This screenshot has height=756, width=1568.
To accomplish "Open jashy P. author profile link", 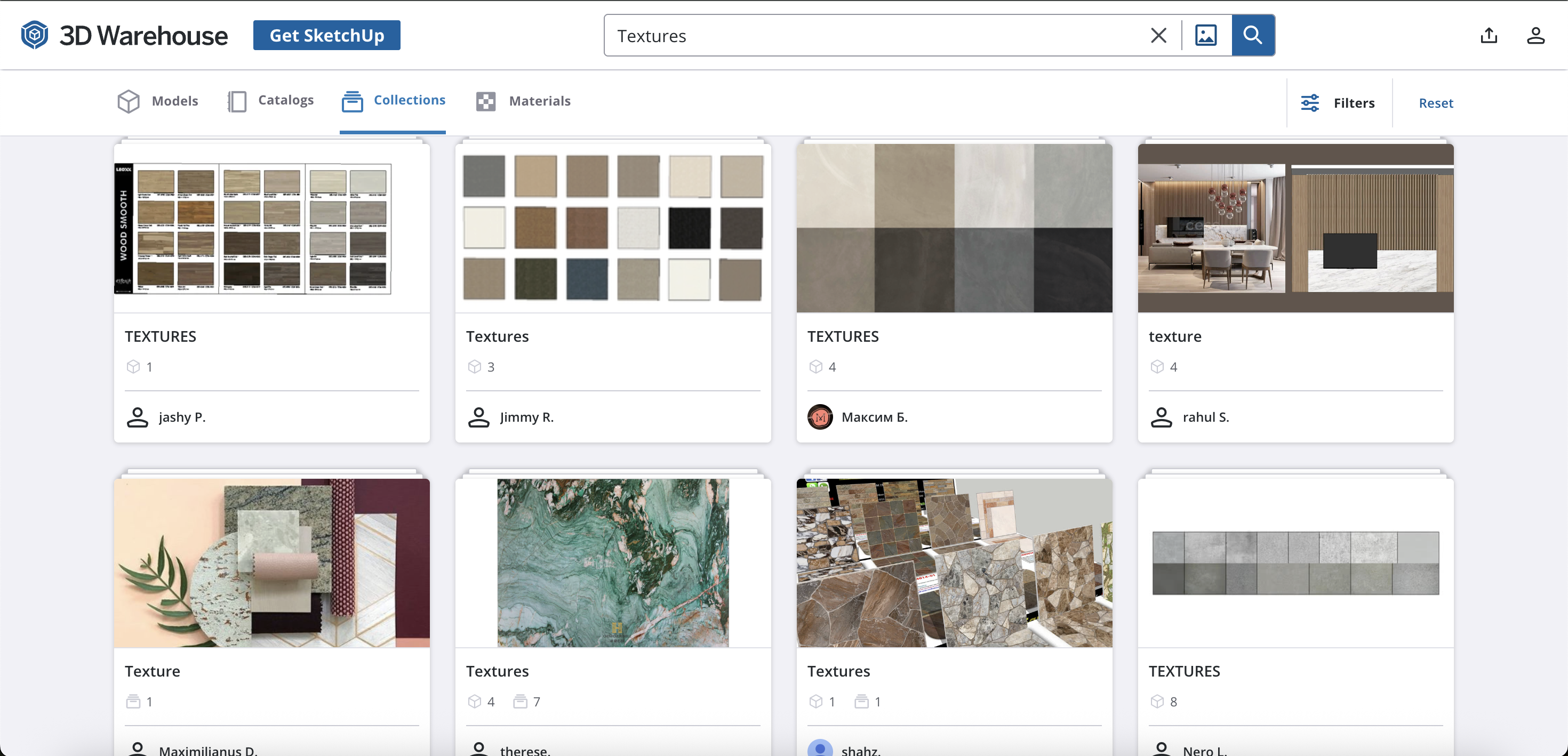I will coord(182,417).
